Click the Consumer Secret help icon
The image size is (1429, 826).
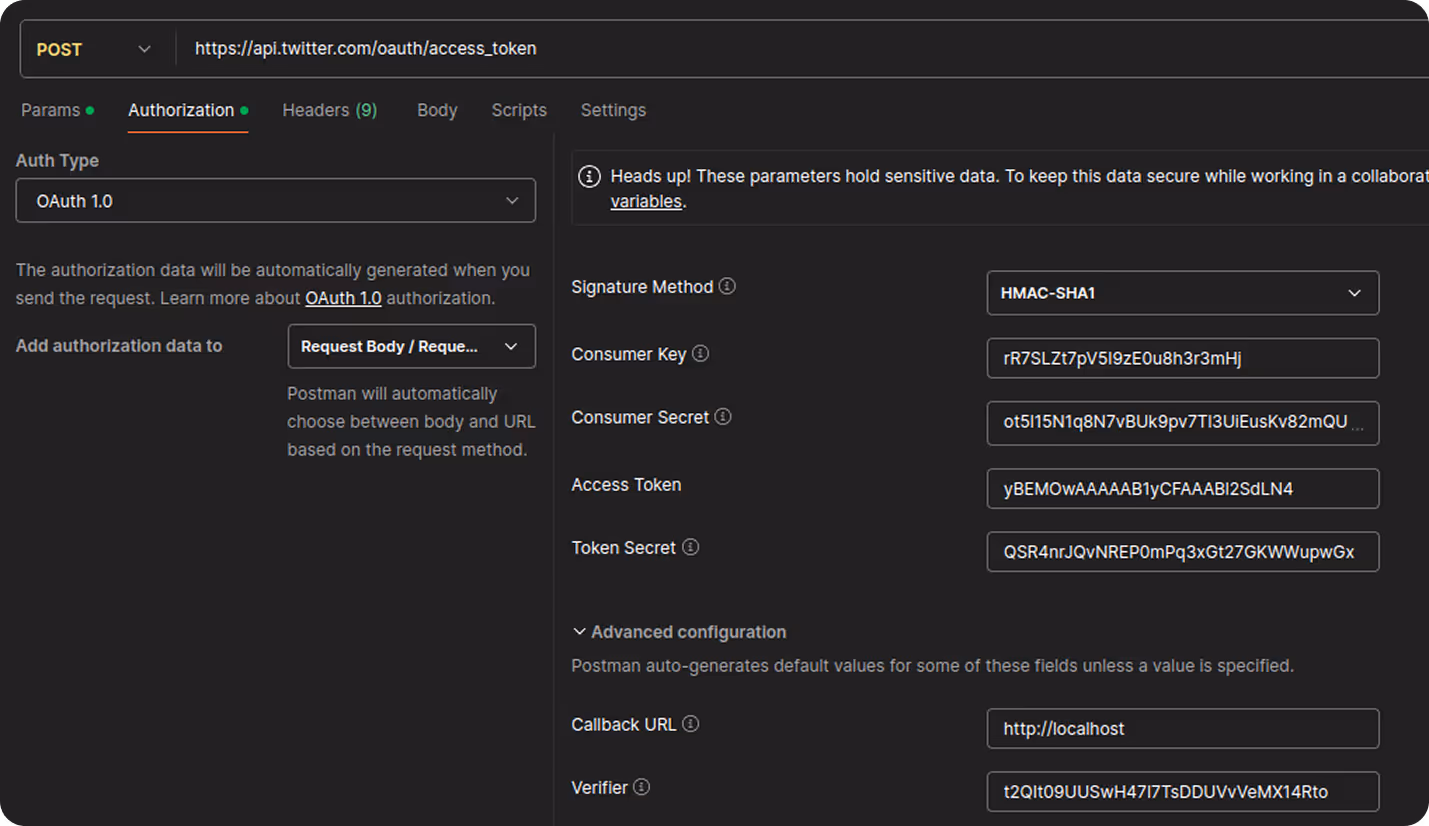pos(722,417)
